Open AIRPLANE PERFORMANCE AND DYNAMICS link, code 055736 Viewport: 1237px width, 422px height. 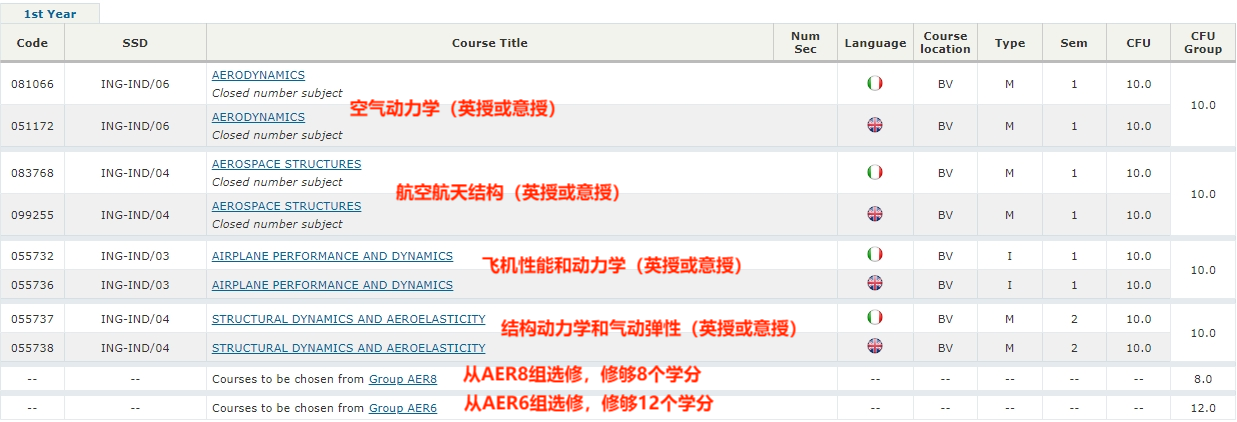tap(332, 285)
